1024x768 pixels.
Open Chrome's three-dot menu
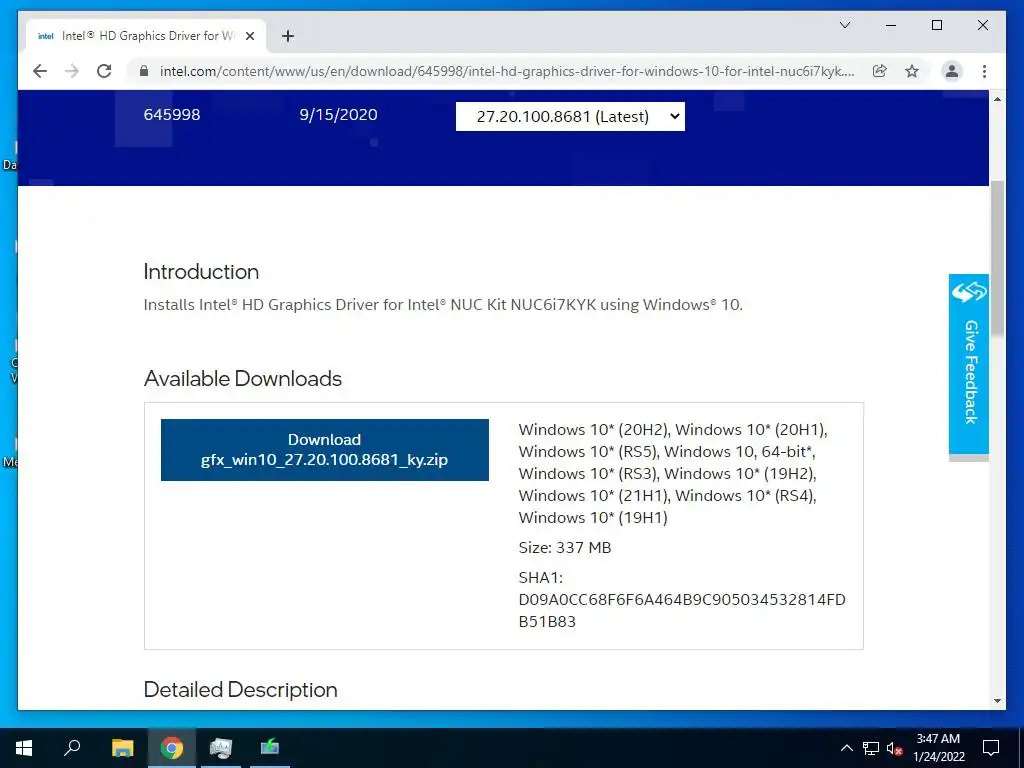tap(984, 71)
